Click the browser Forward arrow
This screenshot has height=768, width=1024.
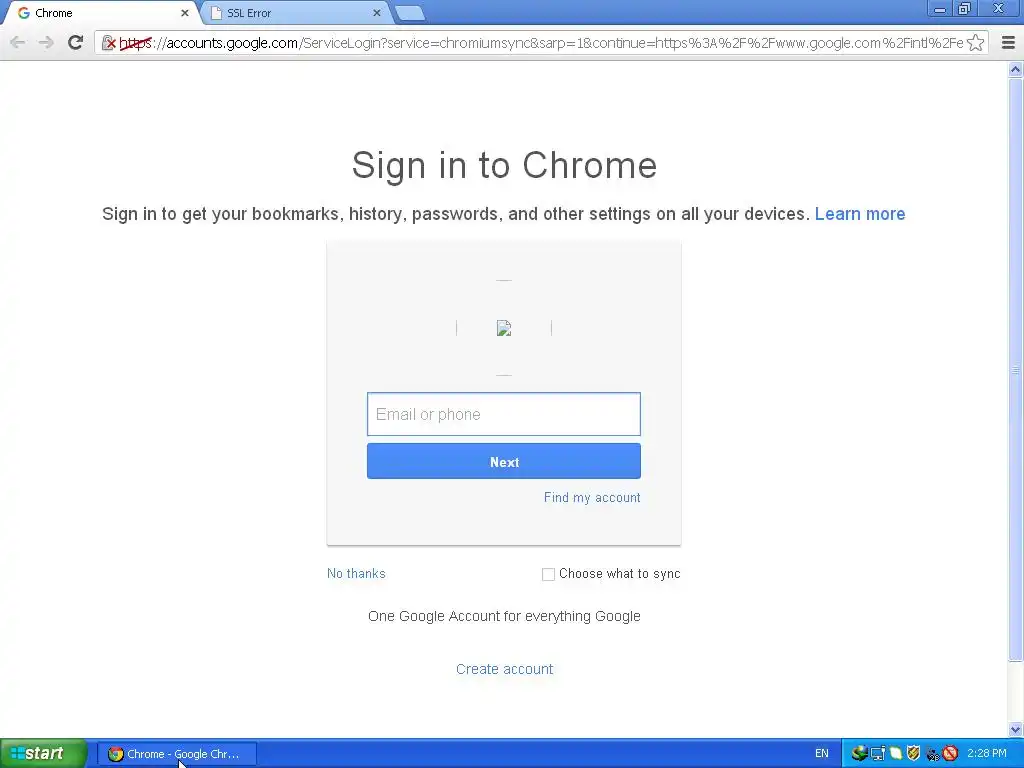click(x=46, y=43)
